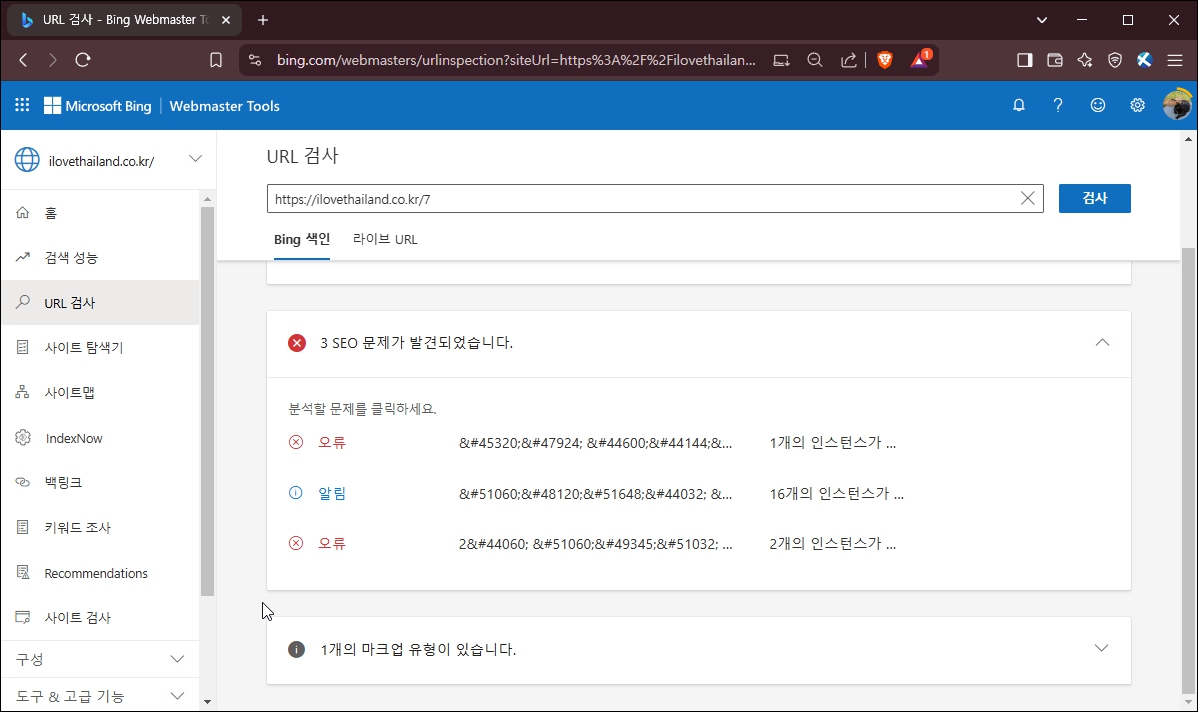This screenshot has width=1198, height=712.
Task: Open the first 오류 issue details
Action: click(331, 441)
